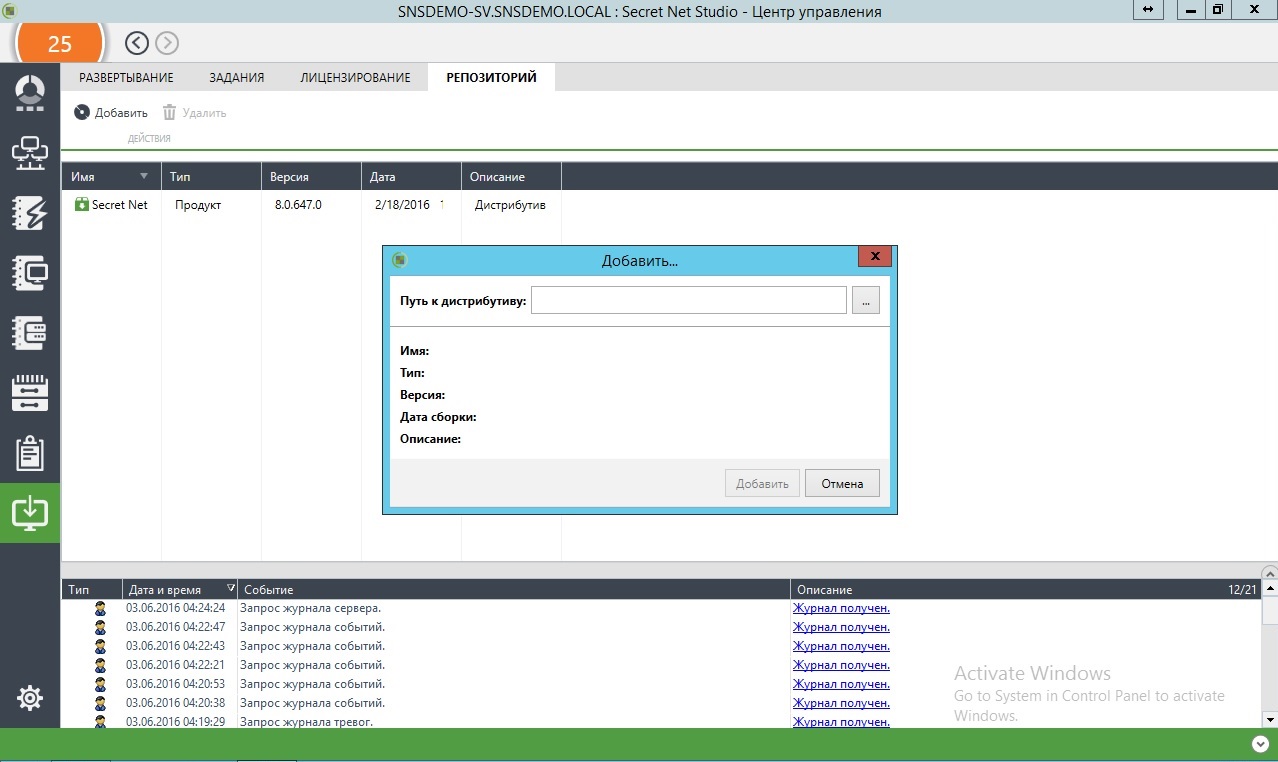This screenshot has height=762, width=1278.
Task: Open the Имя column filter dropdown
Action: tap(144, 176)
